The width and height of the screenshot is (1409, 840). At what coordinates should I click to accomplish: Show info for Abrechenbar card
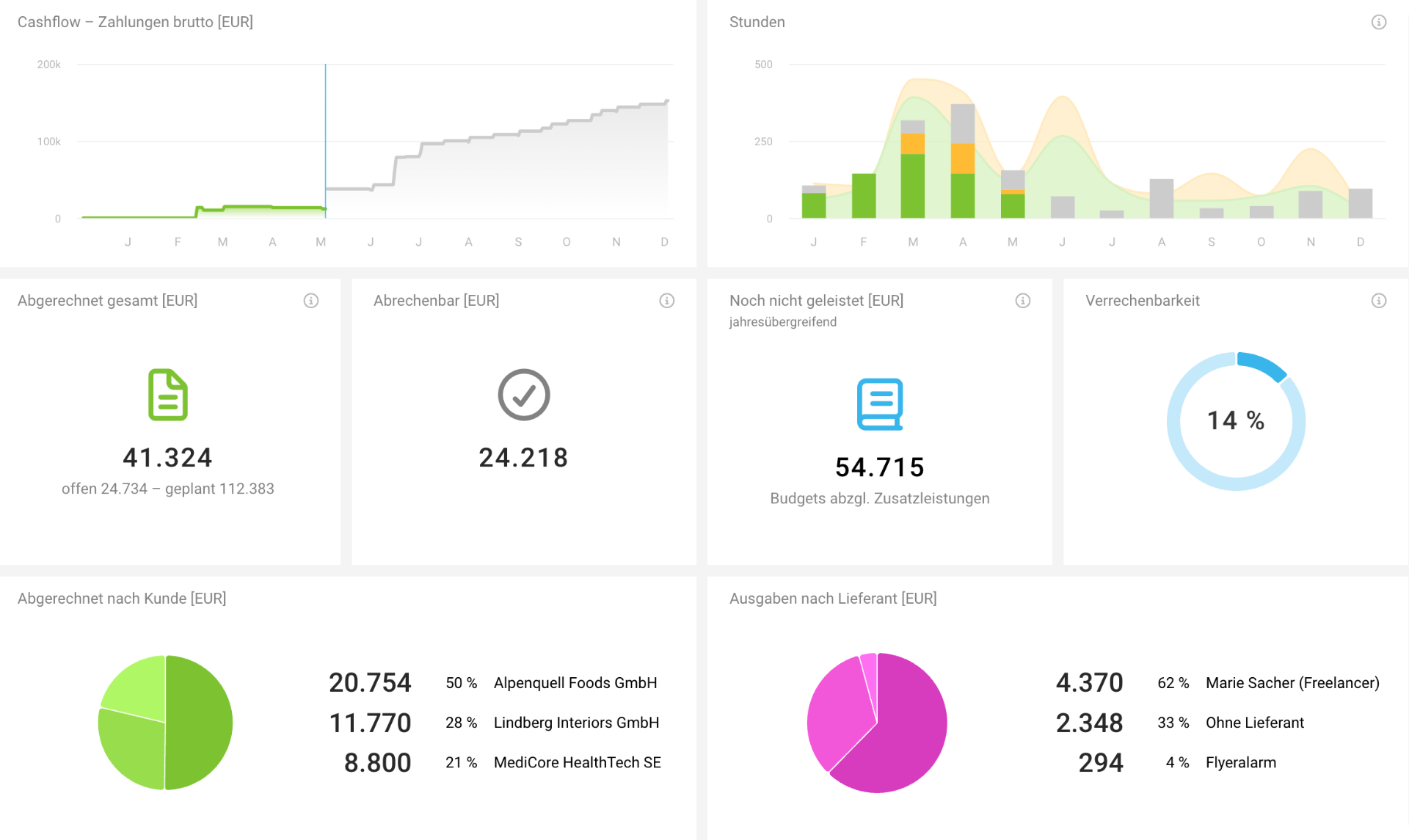click(x=667, y=301)
